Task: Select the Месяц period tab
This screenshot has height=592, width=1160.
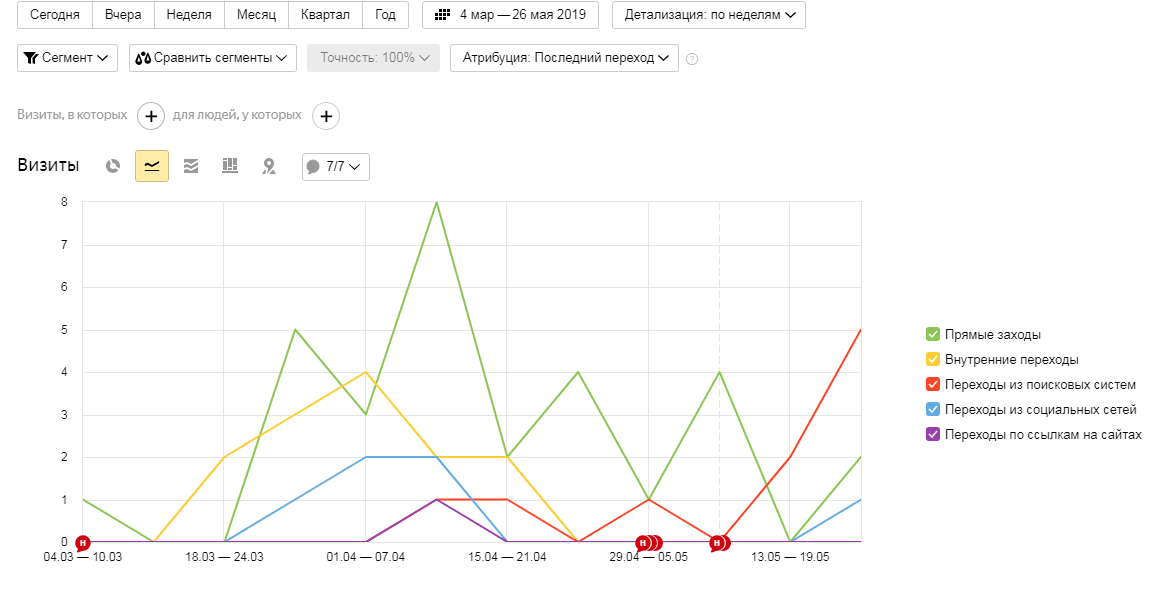Action: [257, 15]
